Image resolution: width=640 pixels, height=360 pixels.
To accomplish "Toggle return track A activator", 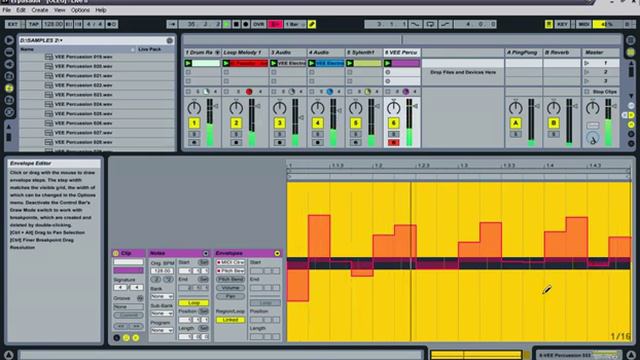I will (516, 123).
